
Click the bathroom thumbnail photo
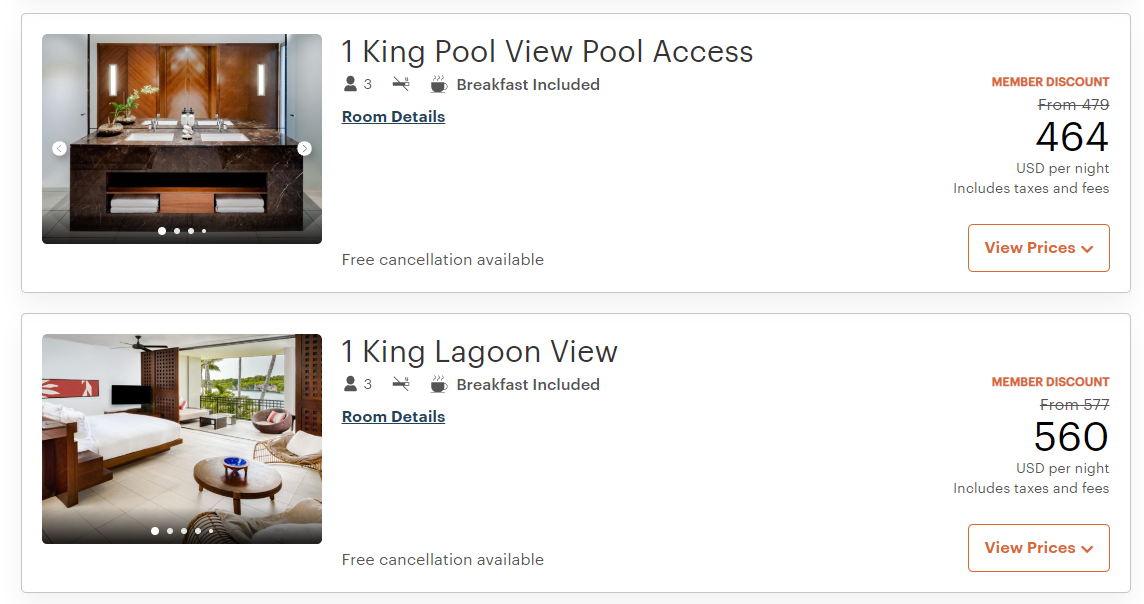(x=181, y=138)
